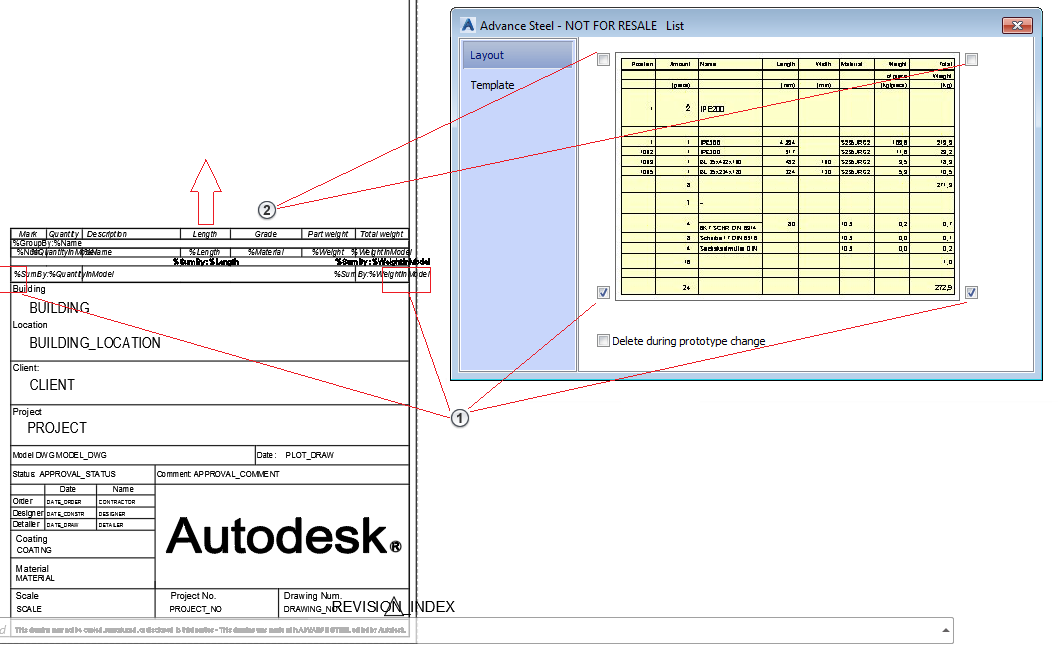Image resolution: width=1062 pixels, height=646 pixels.
Task: Click the PLOT_DRAW date field
Action: [310, 455]
